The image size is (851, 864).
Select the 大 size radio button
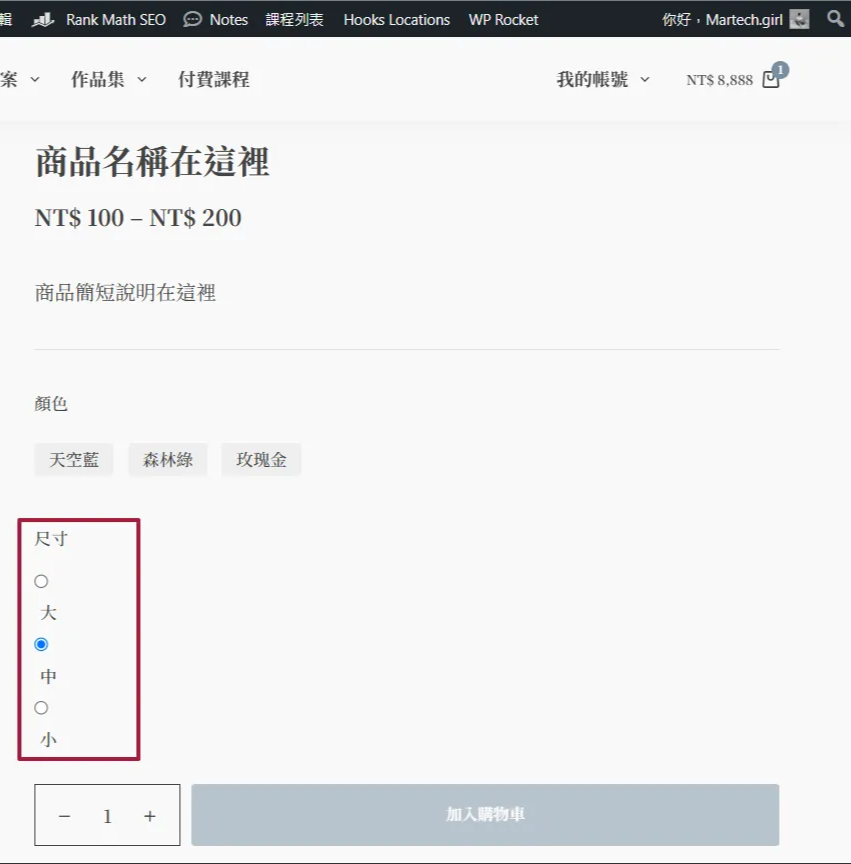click(41, 581)
